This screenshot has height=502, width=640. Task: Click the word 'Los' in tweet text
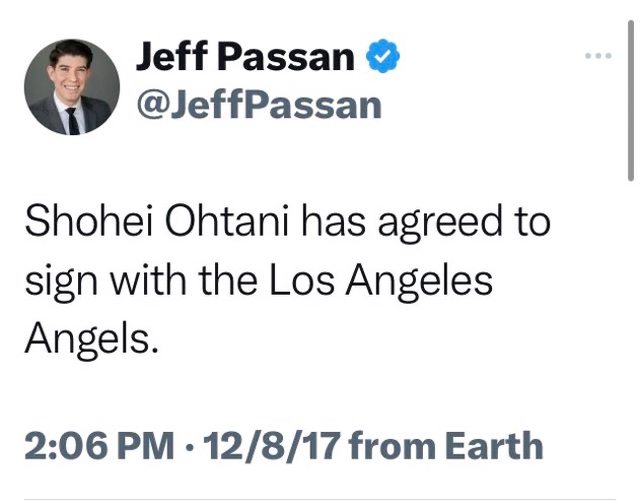pyautogui.click(x=302, y=281)
